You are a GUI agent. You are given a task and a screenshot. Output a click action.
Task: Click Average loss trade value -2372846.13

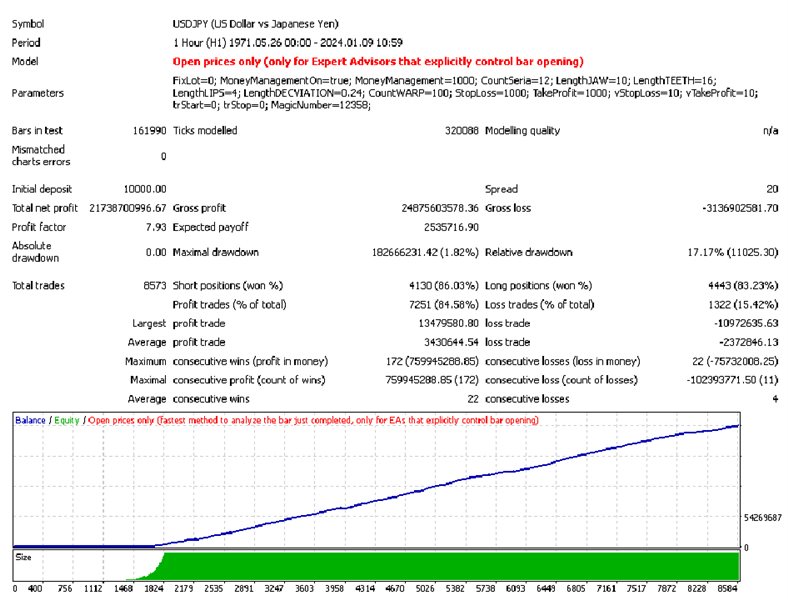click(749, 342)
